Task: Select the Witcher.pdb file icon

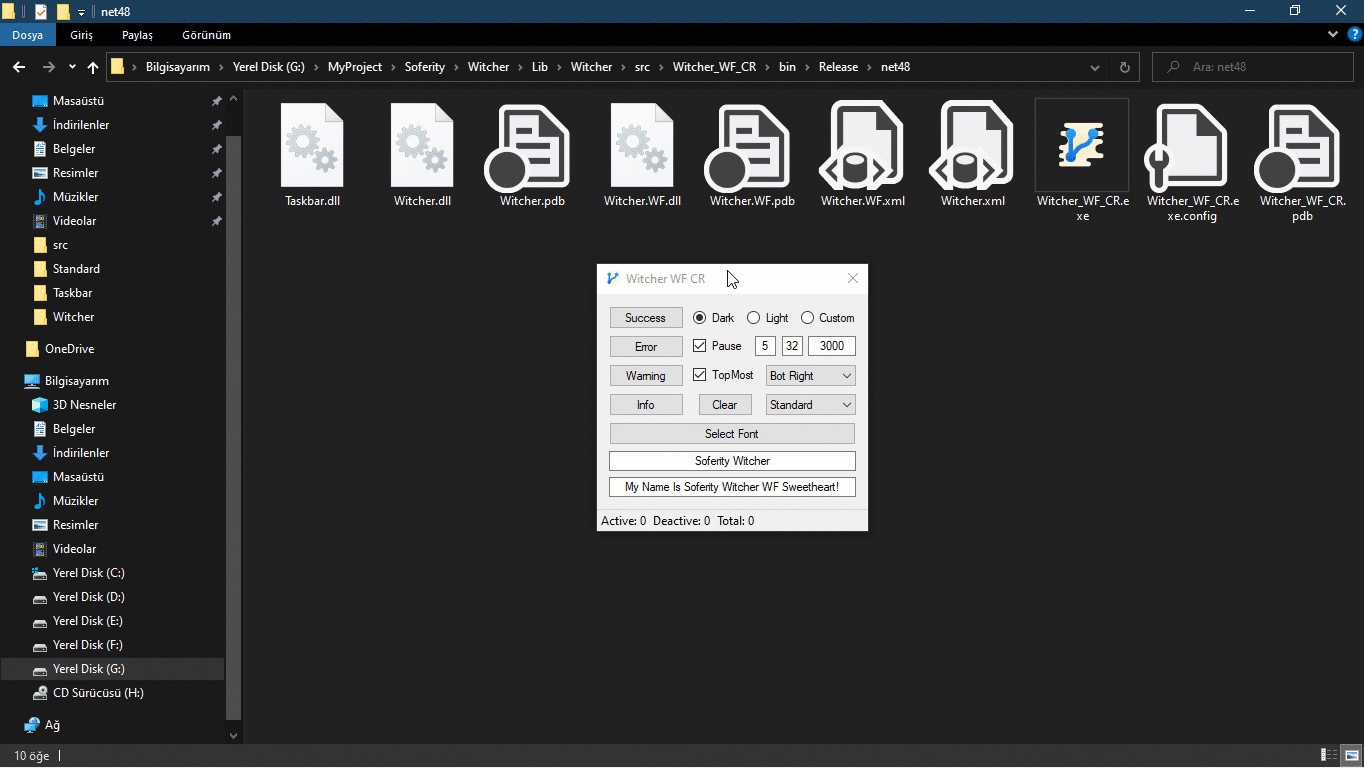Action: click(x=528, y=146)
